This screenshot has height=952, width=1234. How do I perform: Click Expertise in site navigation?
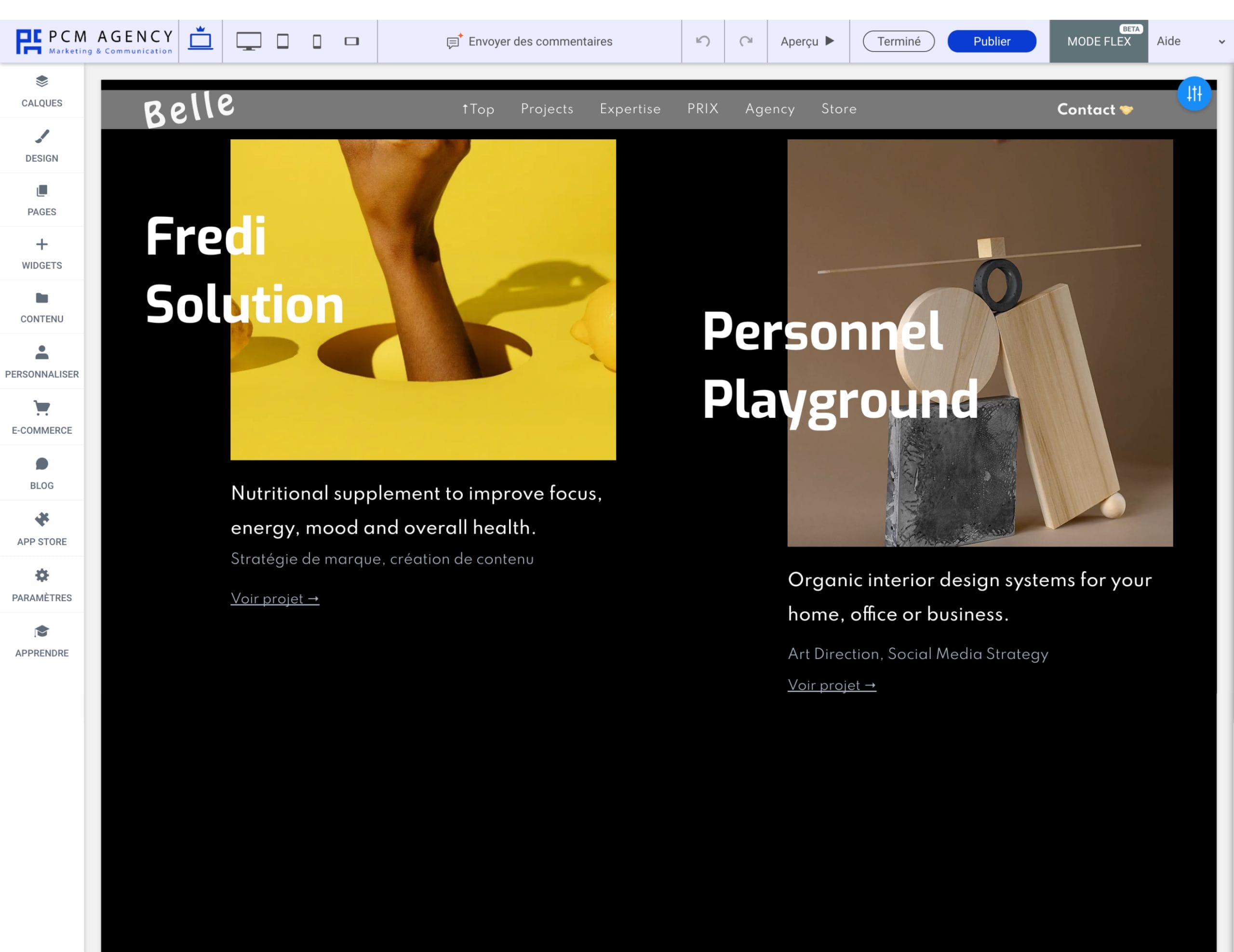tap(630, 109)
